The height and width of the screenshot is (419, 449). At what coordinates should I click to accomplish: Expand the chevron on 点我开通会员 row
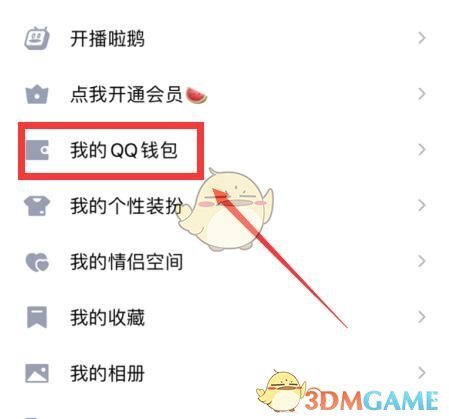422,94
